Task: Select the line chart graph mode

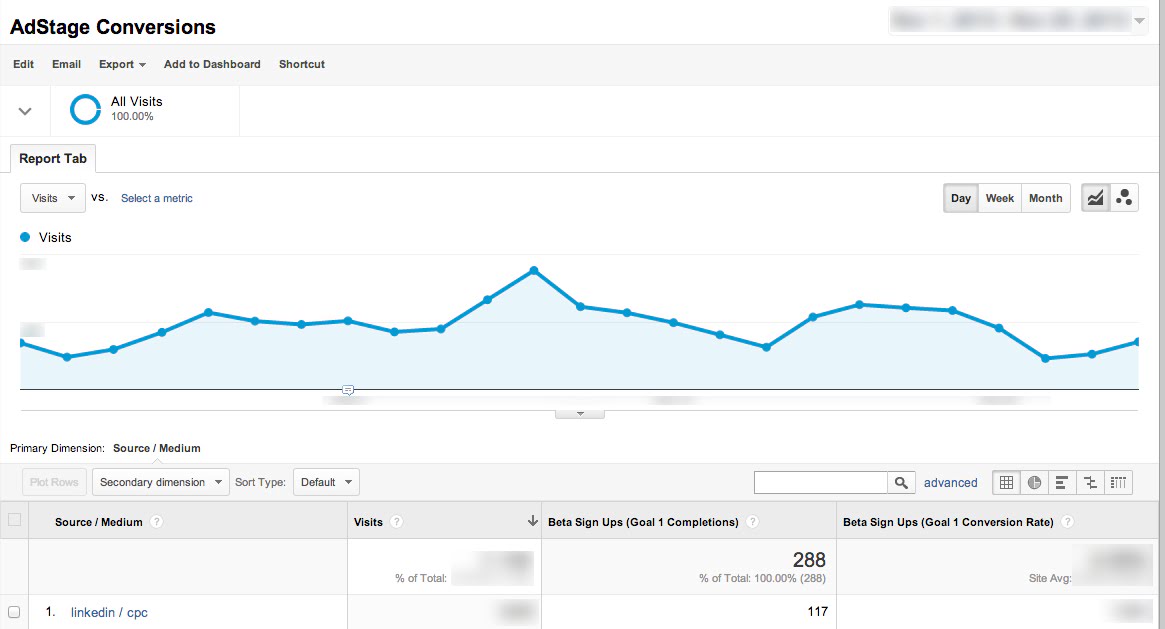Action: [x=1095, y=197]
